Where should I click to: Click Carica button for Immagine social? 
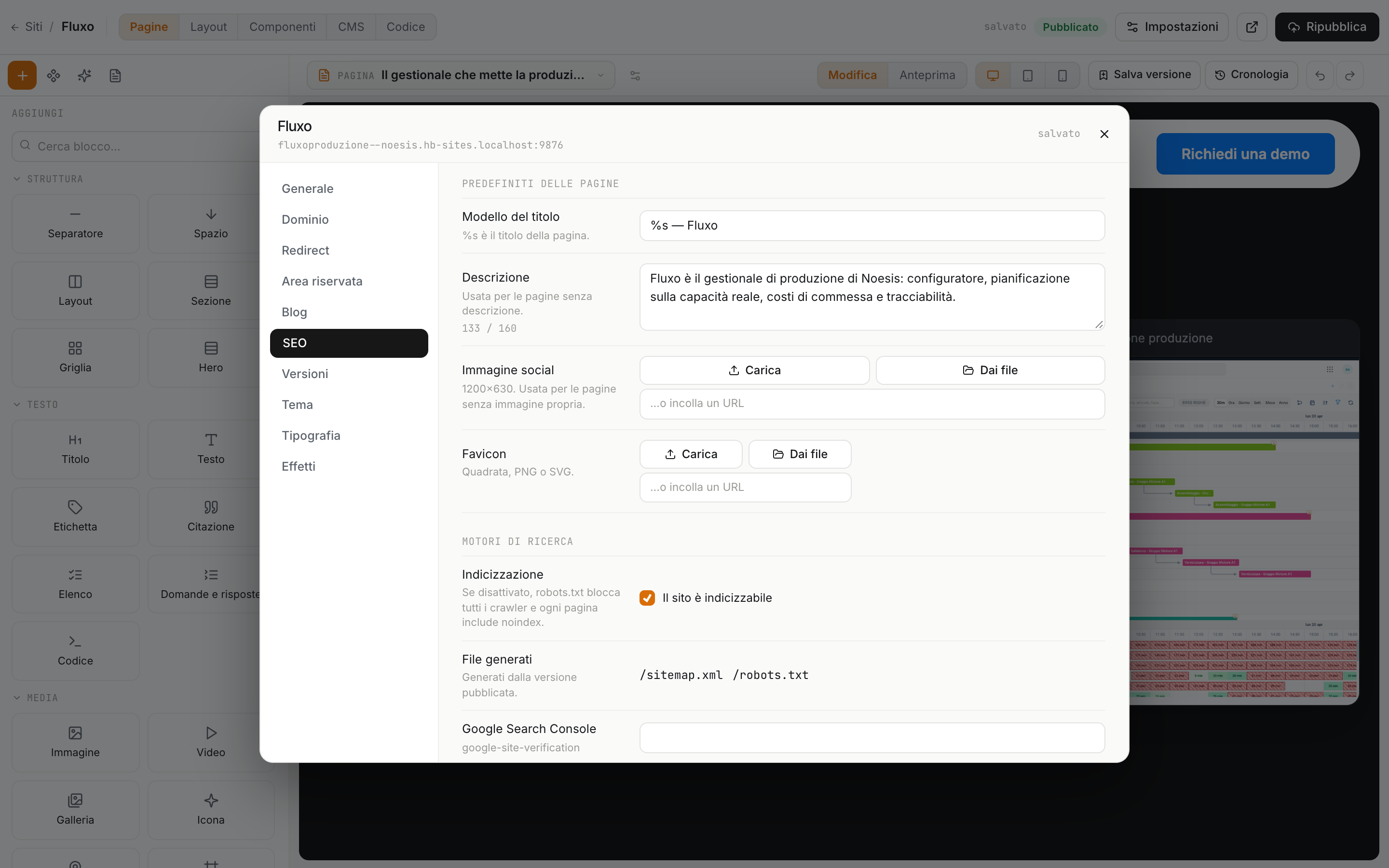(x=754, y=370)
